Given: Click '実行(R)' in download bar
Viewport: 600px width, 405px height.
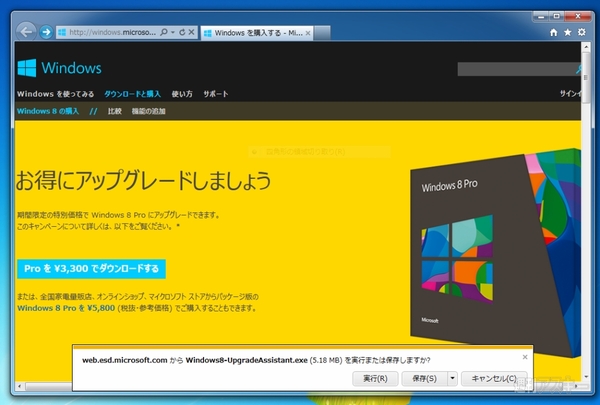Looking at the screenshot, I should pyautogui.click(x=375, y=379).
